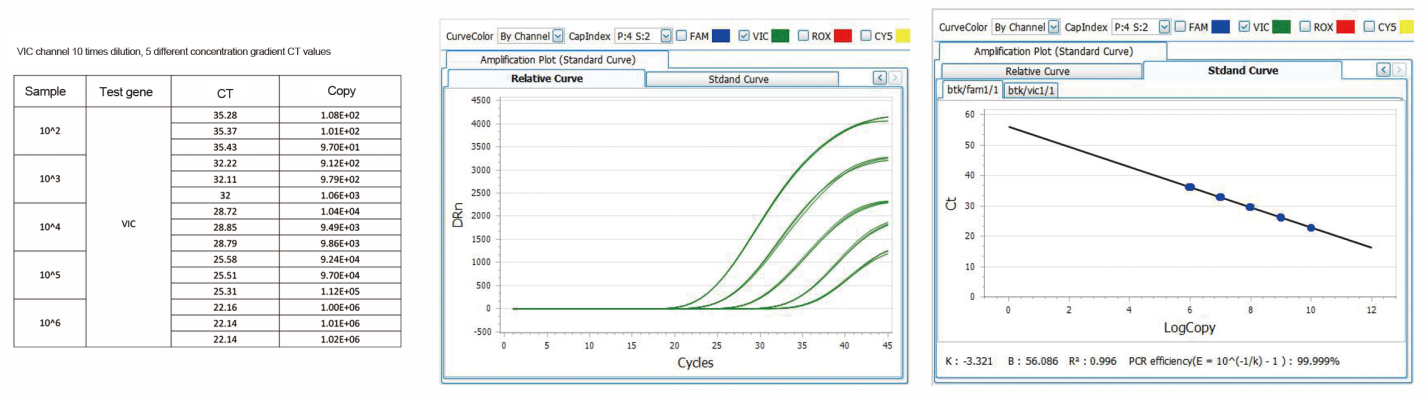Click the green VIC swatch above the DRn amplification plot
This screenshot has width=1428, height=396.
(x=781, y=35)
